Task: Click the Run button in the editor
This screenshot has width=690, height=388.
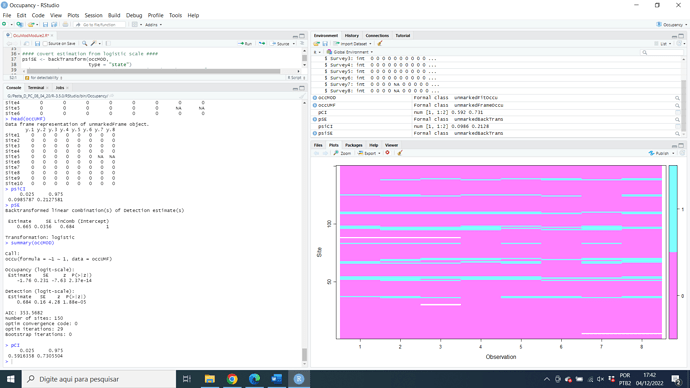Action: [245, 44]
